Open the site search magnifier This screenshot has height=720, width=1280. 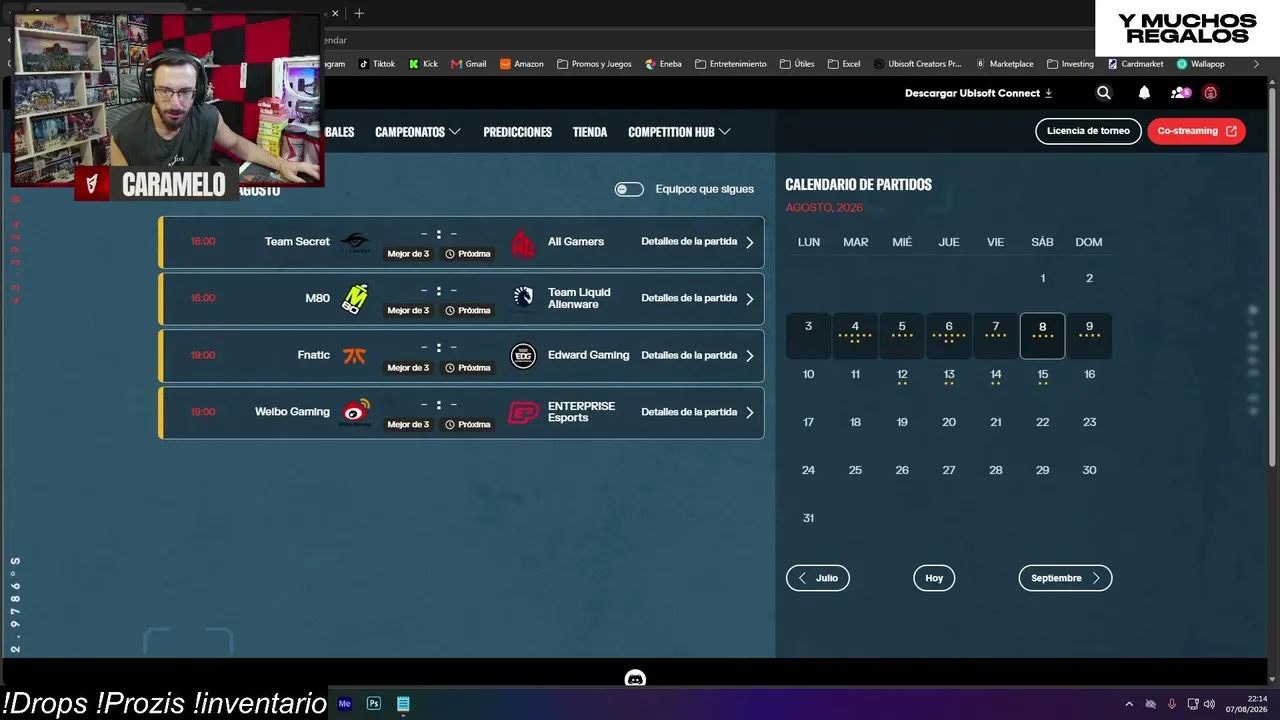click(1104, 93)
